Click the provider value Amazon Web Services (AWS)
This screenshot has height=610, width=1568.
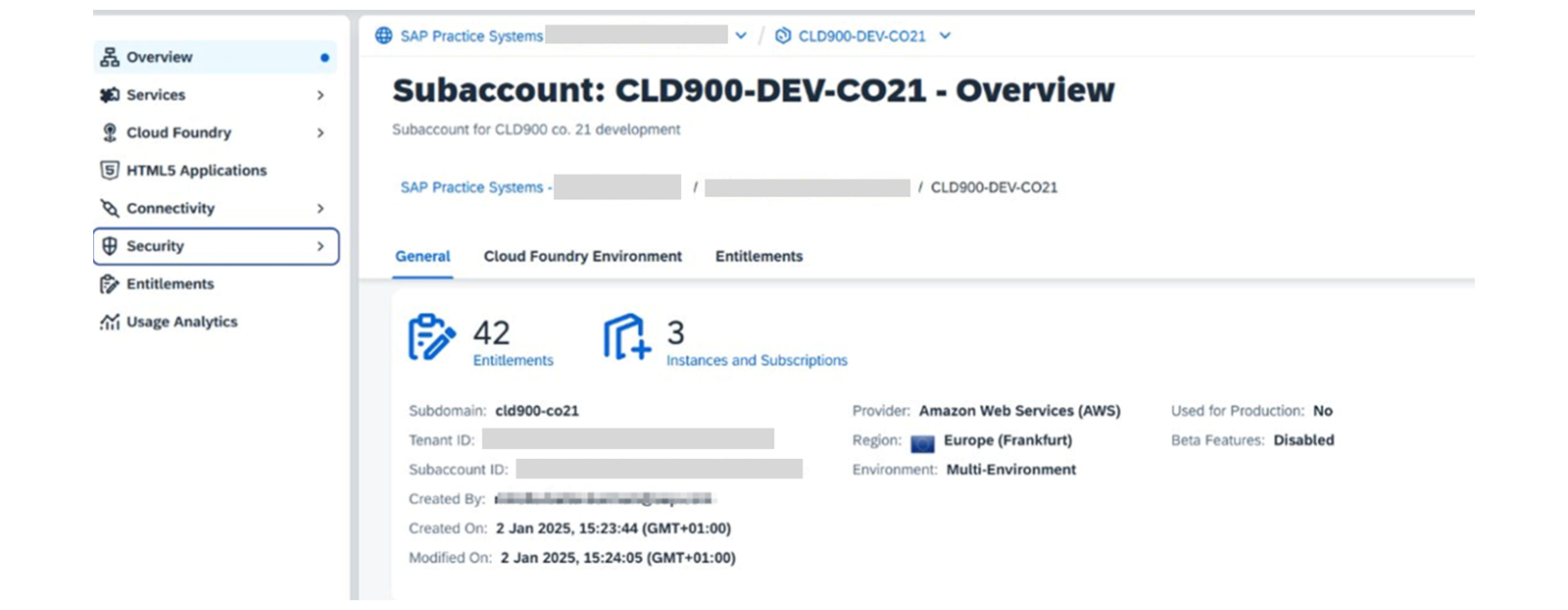click(1019, 411)
